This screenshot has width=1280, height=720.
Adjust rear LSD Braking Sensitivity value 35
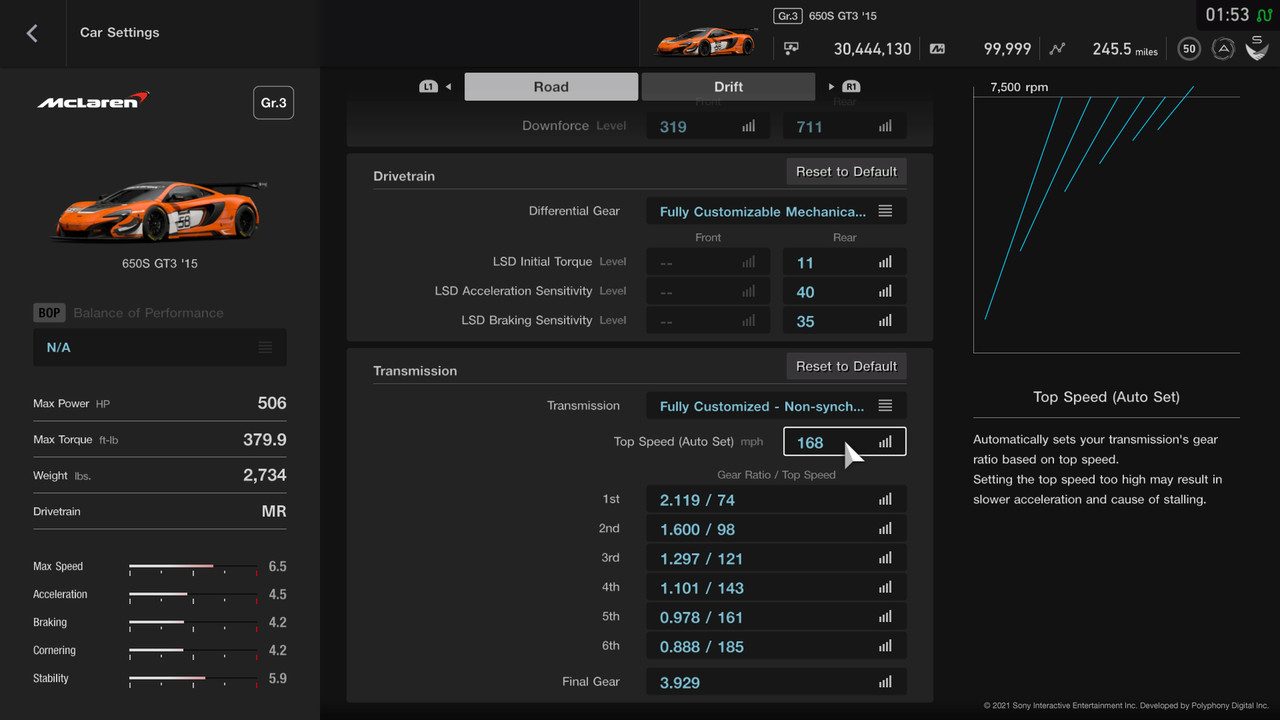pyautogui.click(x=845, y=321)
